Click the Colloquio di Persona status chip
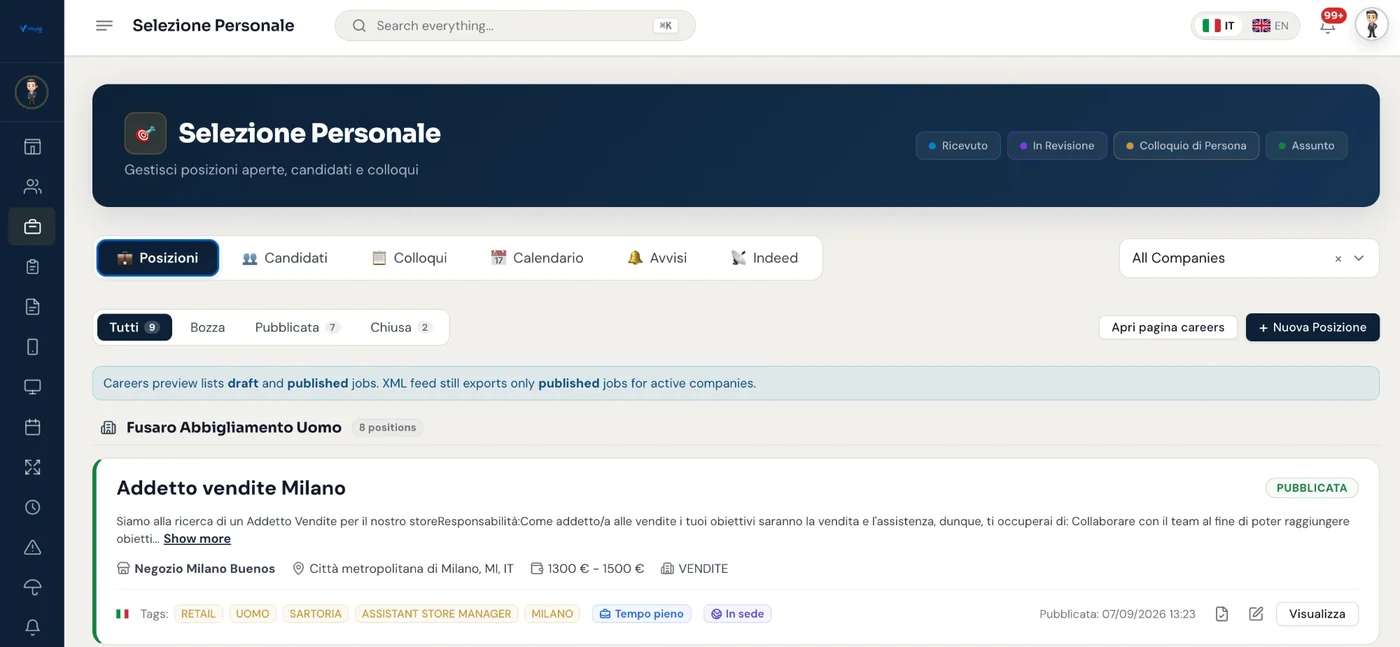 tap(1186, 146)
